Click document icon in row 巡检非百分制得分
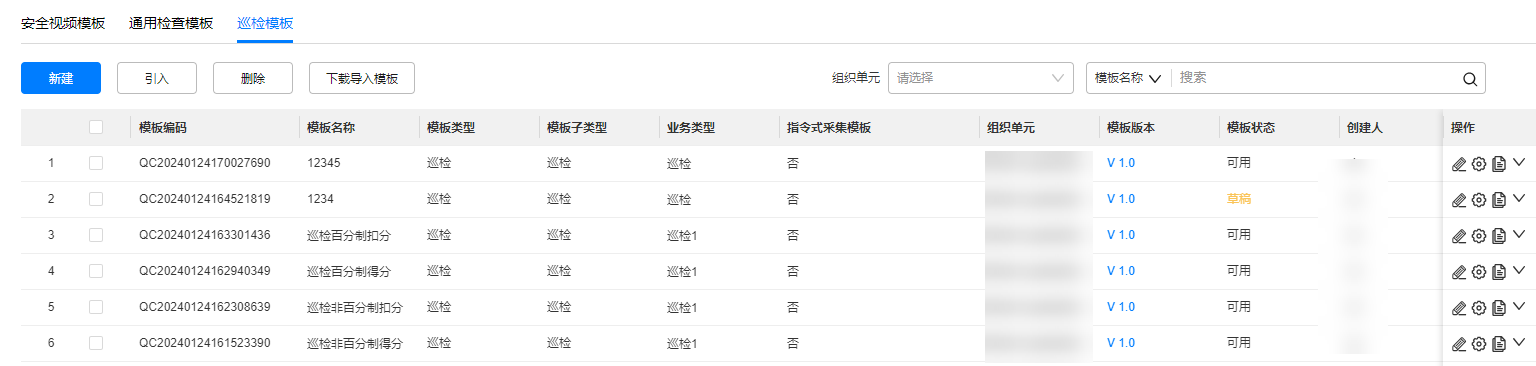Viewport: 1536px width, 366px height. tap(1499, 344)
